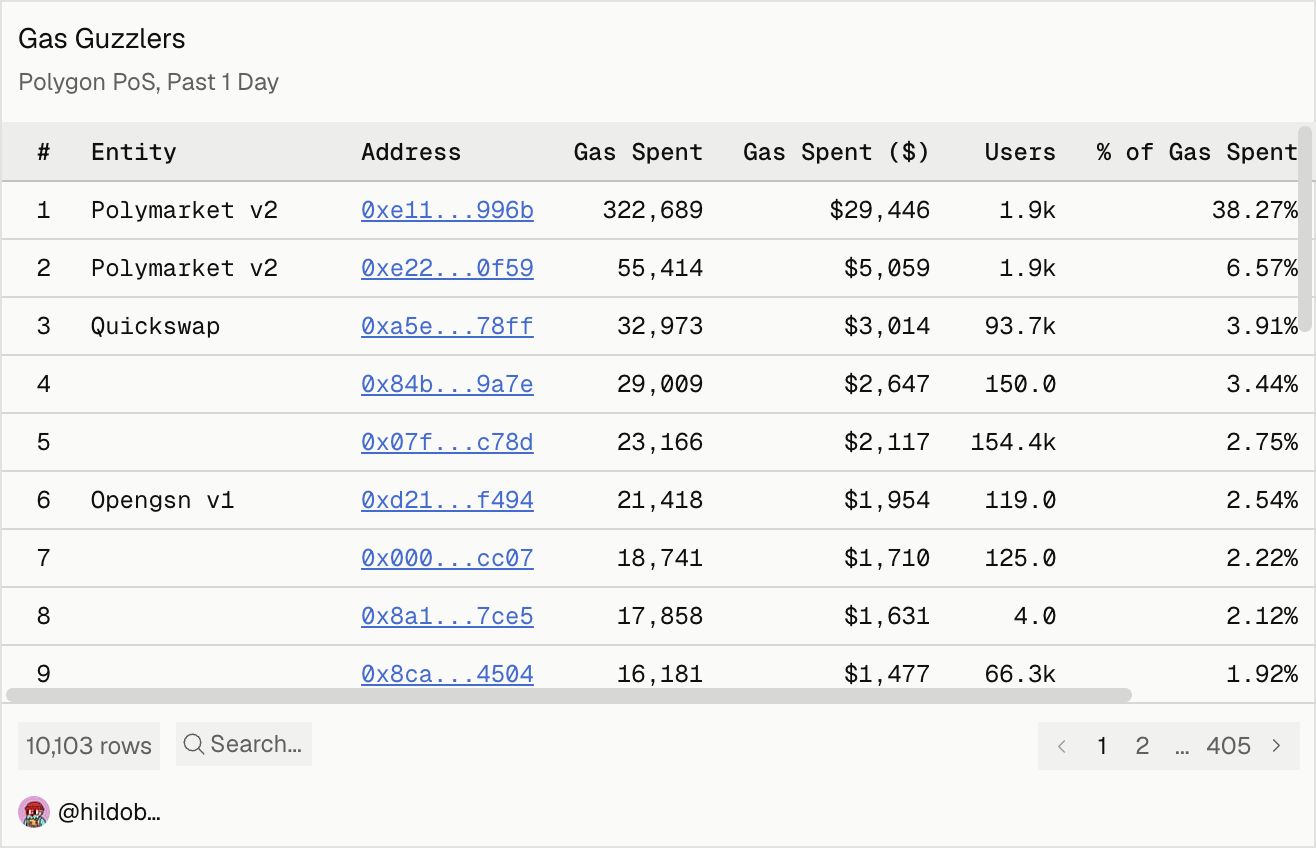Image resolution: width=1316 pixels, height=848 pixels.
Task: Select page 1 in pagination
Action: 1102,746
